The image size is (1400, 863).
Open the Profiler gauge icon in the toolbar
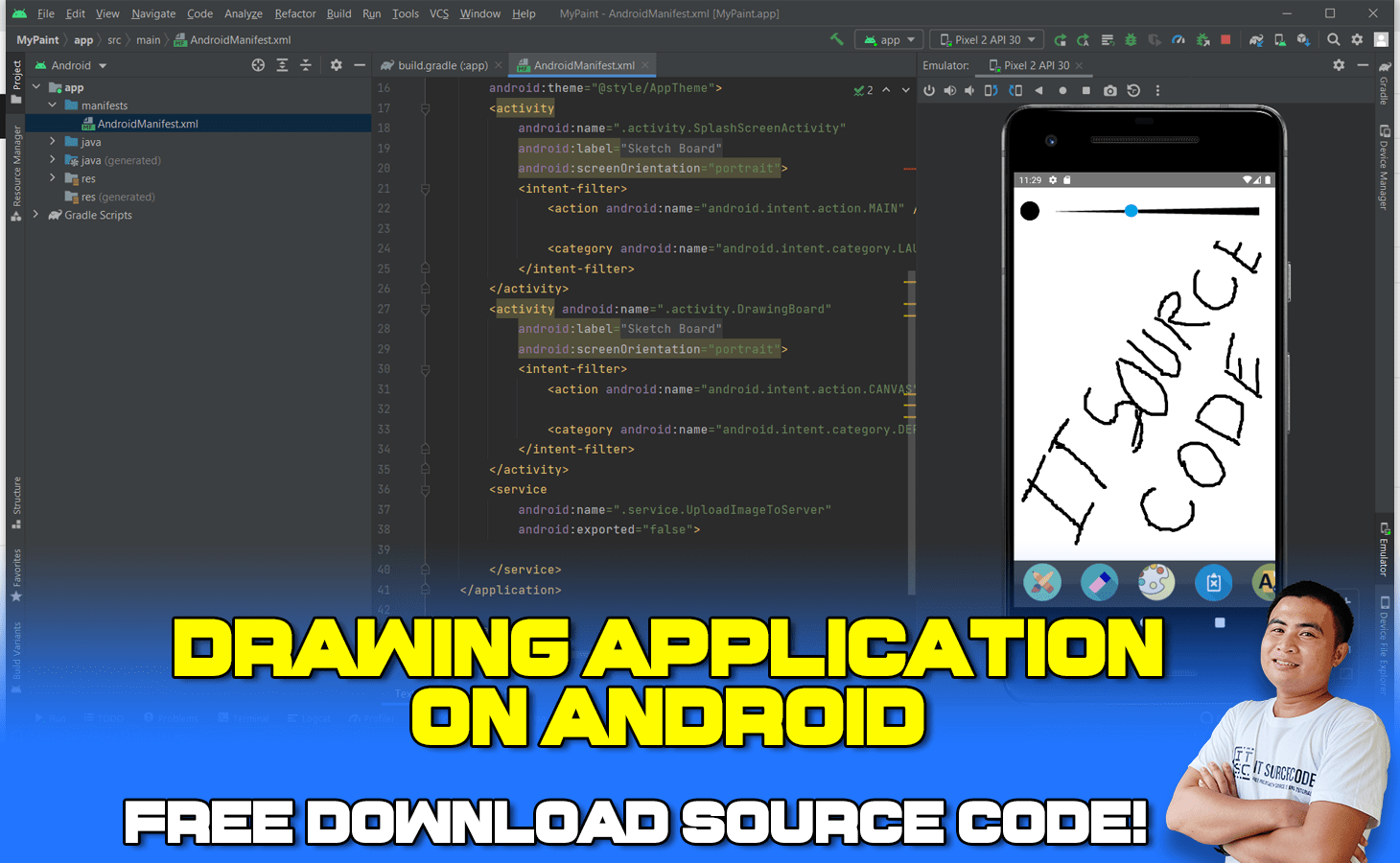click(1178, 39)
